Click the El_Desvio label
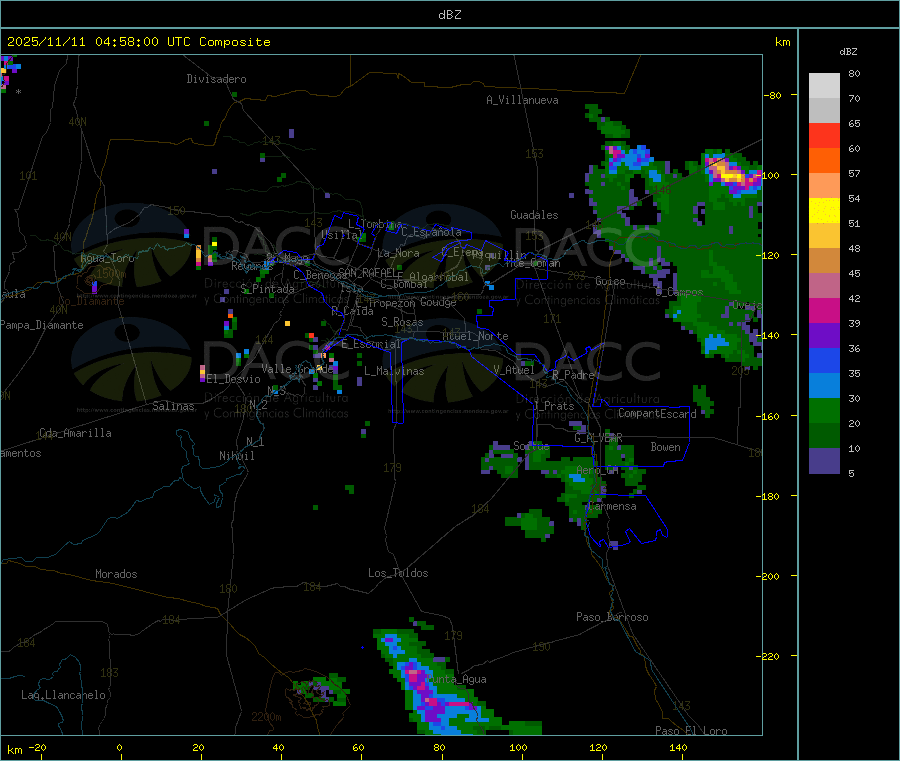 233,379
